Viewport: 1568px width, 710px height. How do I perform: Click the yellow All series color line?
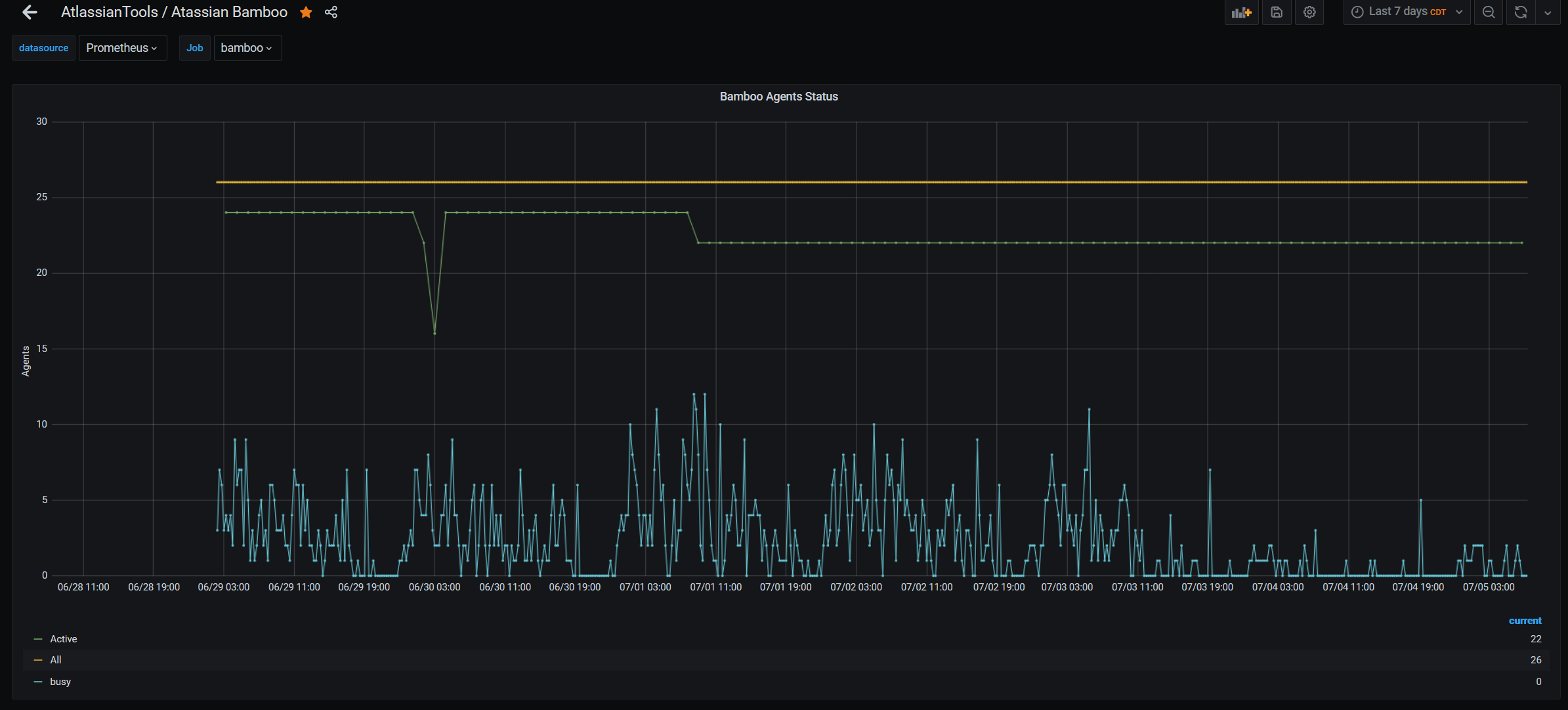pyautogui.click(x=38, y=660)
